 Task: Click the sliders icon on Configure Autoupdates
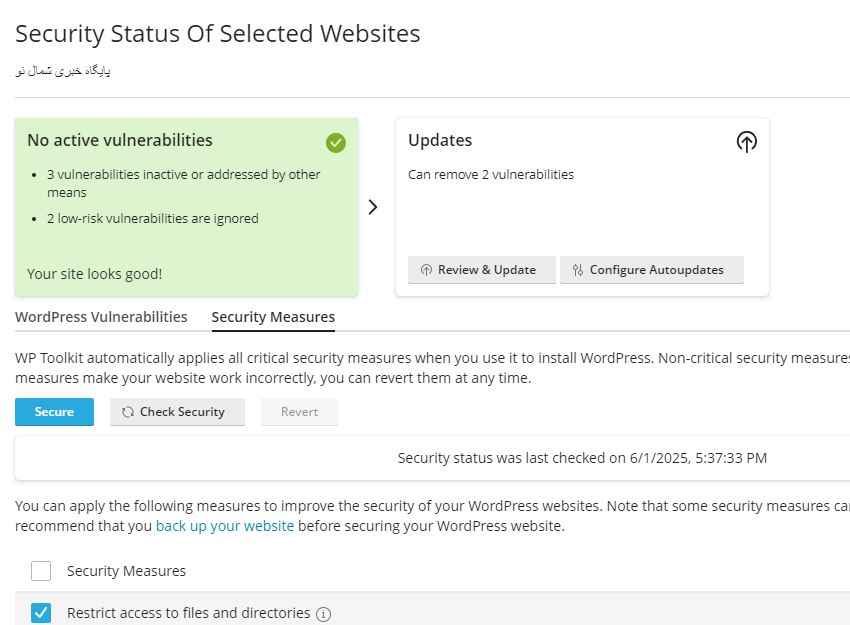(x=578, y=270)
